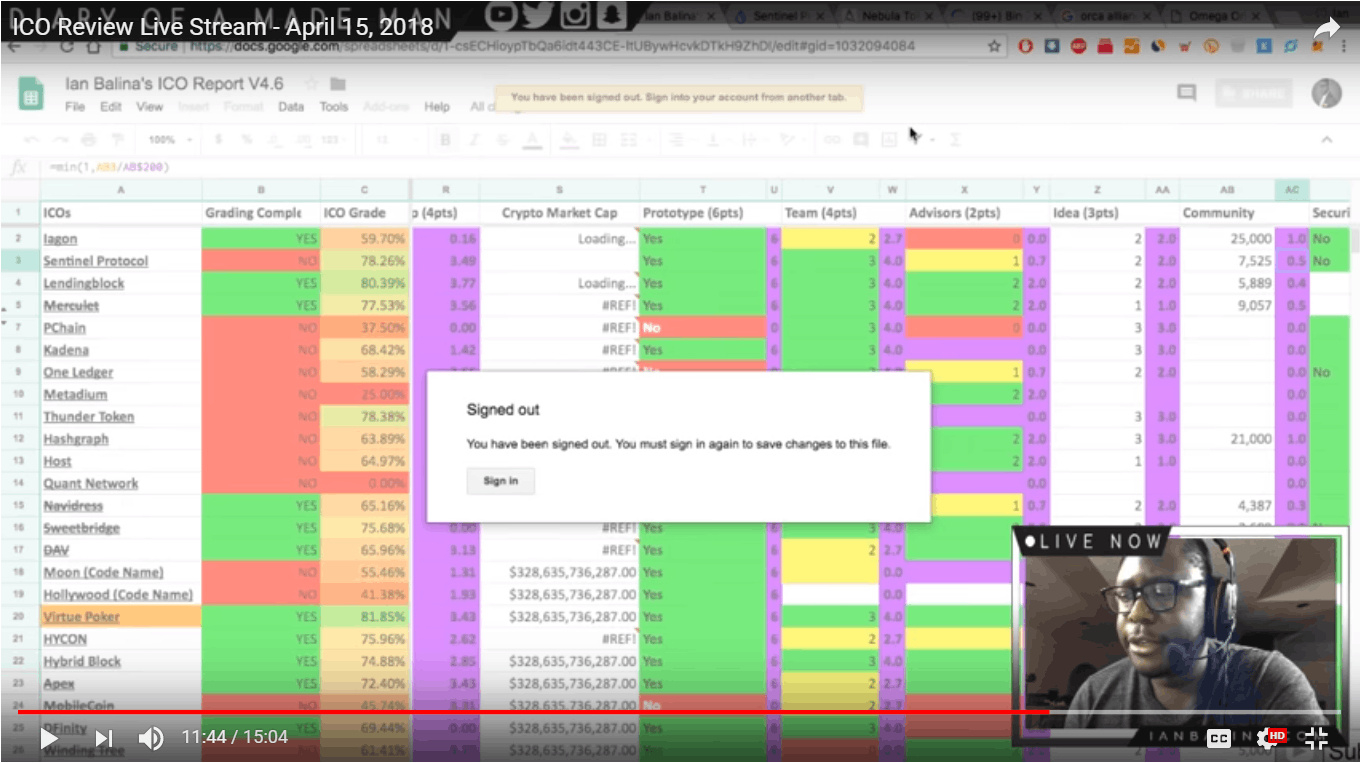This screenshot has height=763, width=1361.
Task: Open the 123 number format dropdown
Action: (333, 140)
